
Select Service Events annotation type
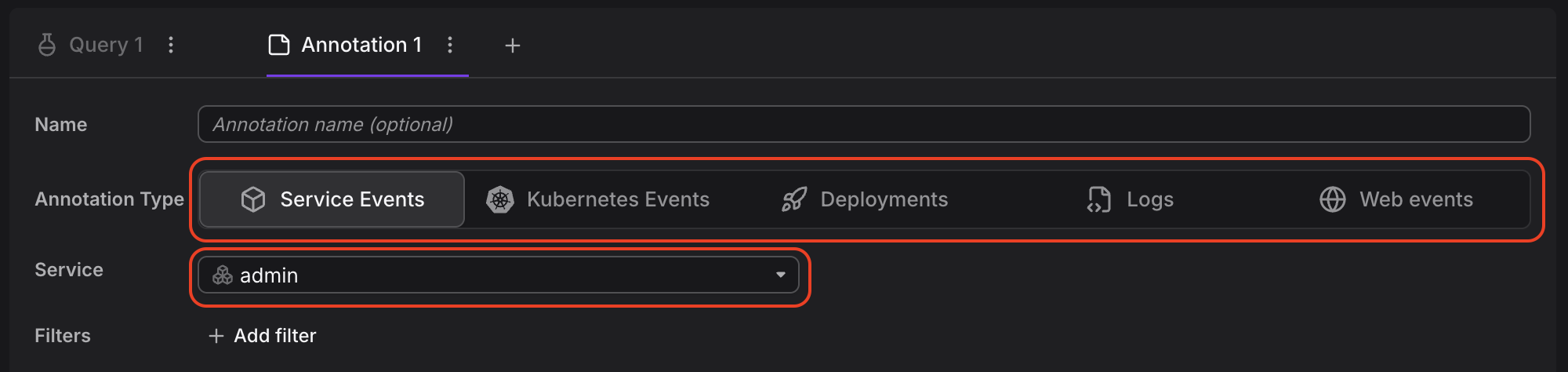332,199
